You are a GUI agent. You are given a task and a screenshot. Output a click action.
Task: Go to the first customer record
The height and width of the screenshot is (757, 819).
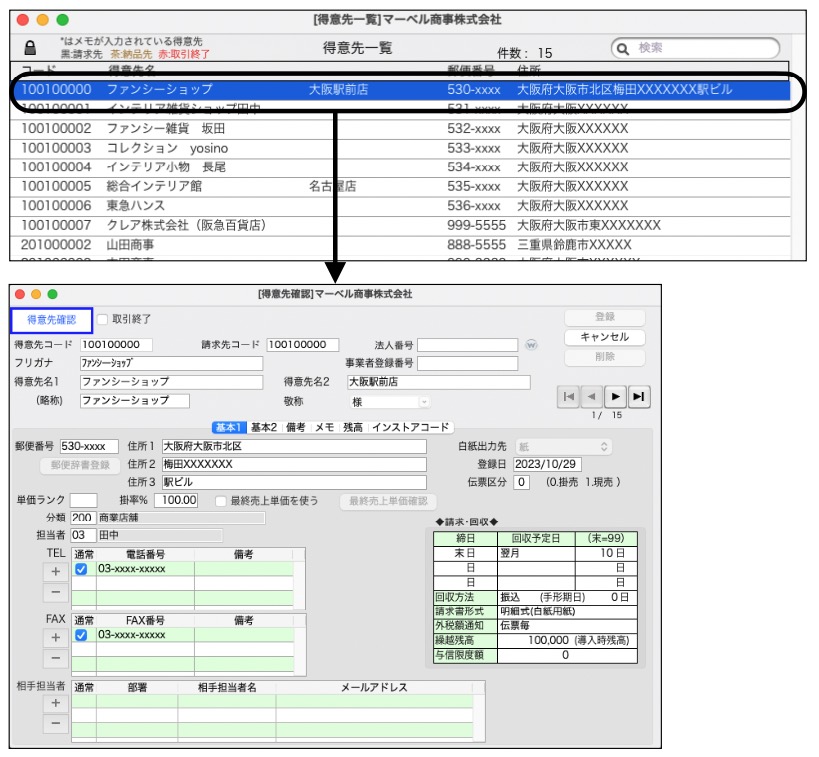(x=569, y=397)
